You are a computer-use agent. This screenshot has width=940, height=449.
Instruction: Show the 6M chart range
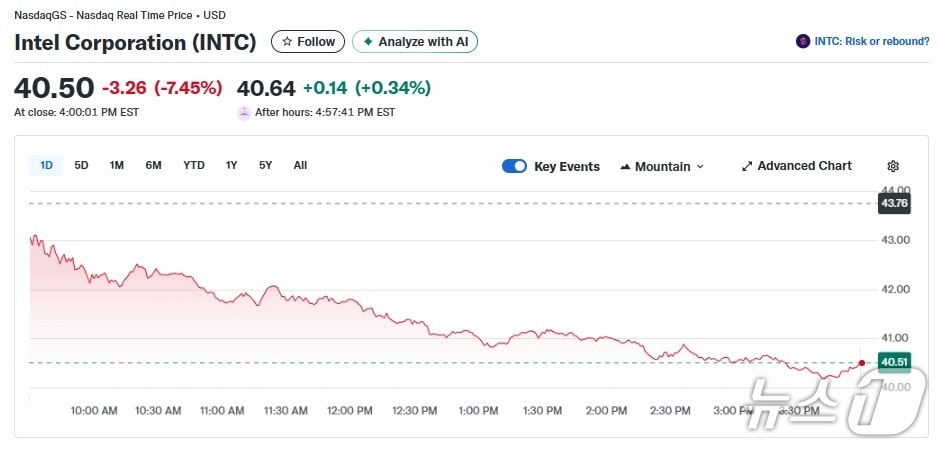point(153,165)
